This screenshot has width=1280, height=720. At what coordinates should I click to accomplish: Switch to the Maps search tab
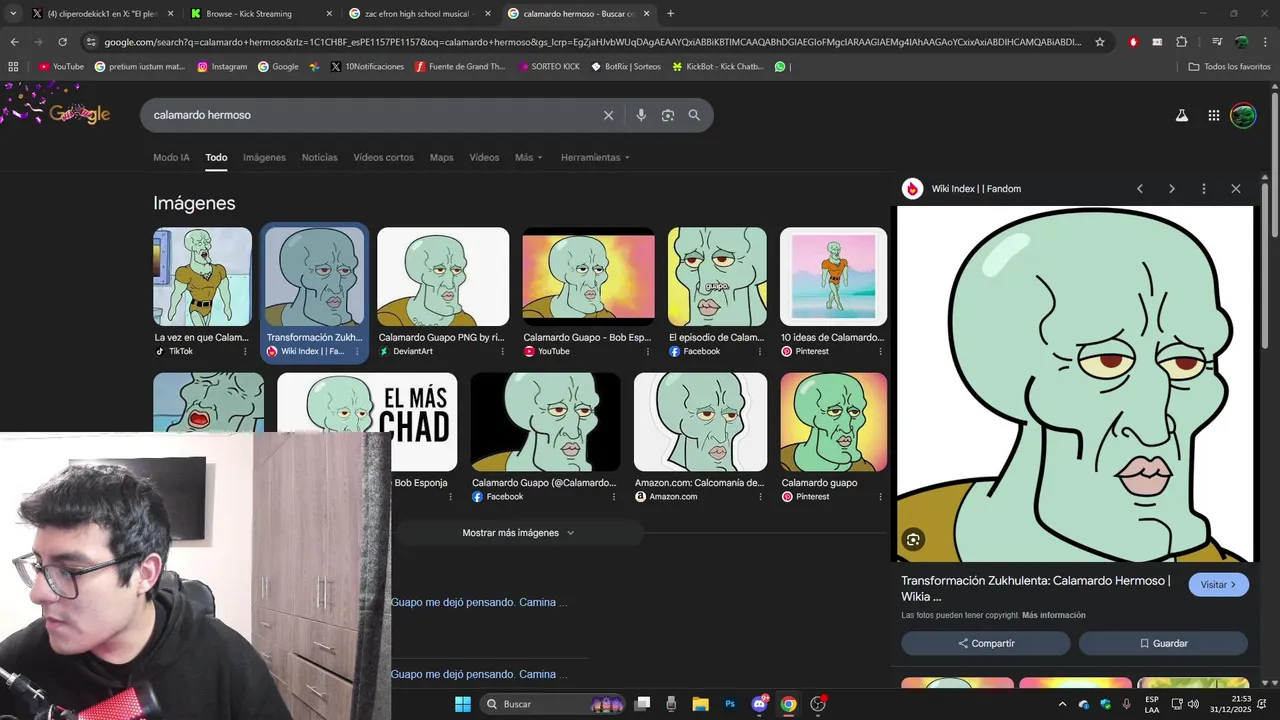441,158
